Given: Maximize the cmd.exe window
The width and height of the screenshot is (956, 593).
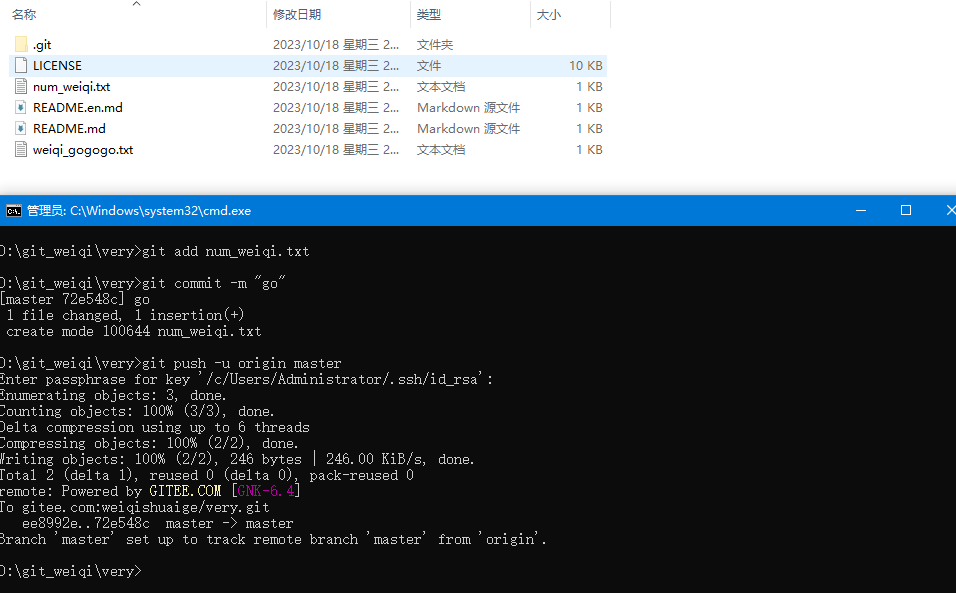Looking at the screenshot, I should [x=906, y=211].
